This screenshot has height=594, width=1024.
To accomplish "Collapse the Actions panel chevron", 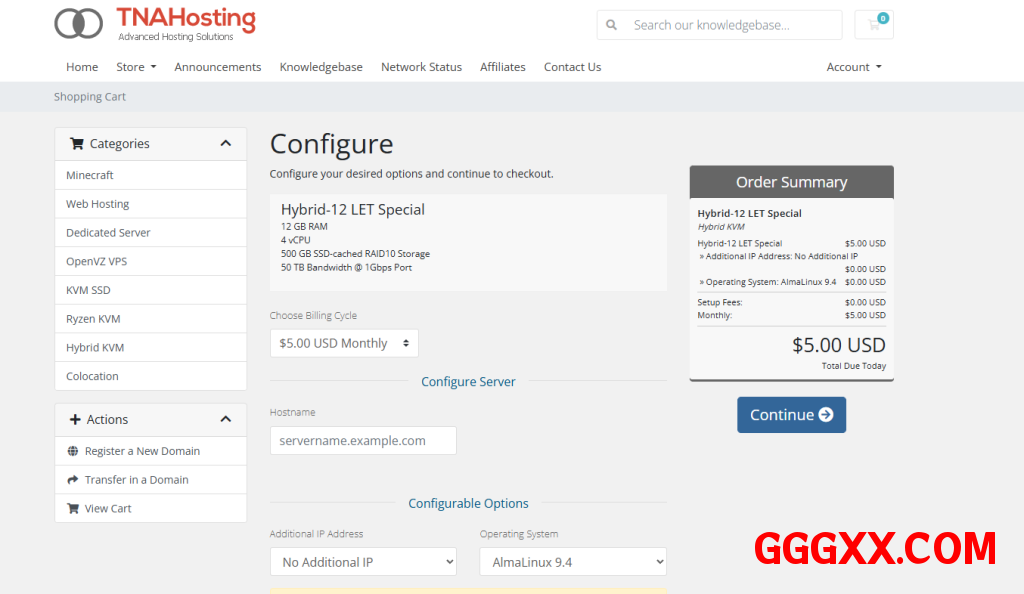I will (x=226, y=420).
